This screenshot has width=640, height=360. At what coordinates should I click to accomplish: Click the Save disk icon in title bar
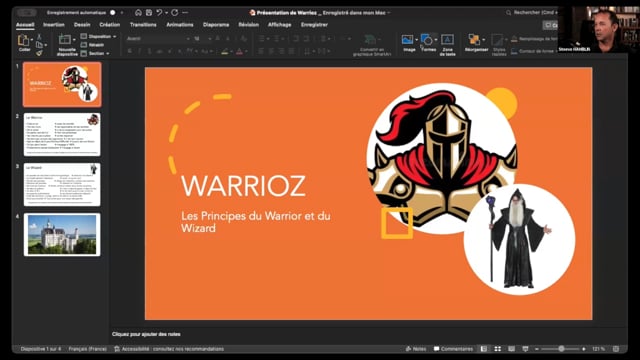(x=149, y=13)
